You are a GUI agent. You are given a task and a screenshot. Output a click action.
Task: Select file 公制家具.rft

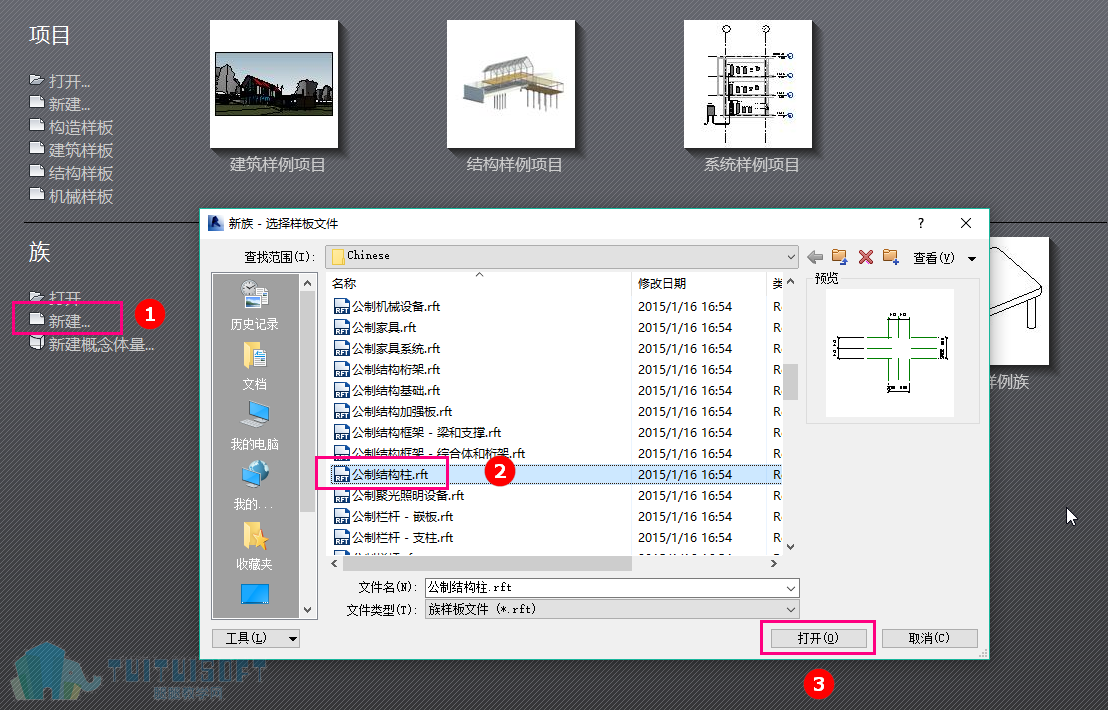(x=375, y=328)
